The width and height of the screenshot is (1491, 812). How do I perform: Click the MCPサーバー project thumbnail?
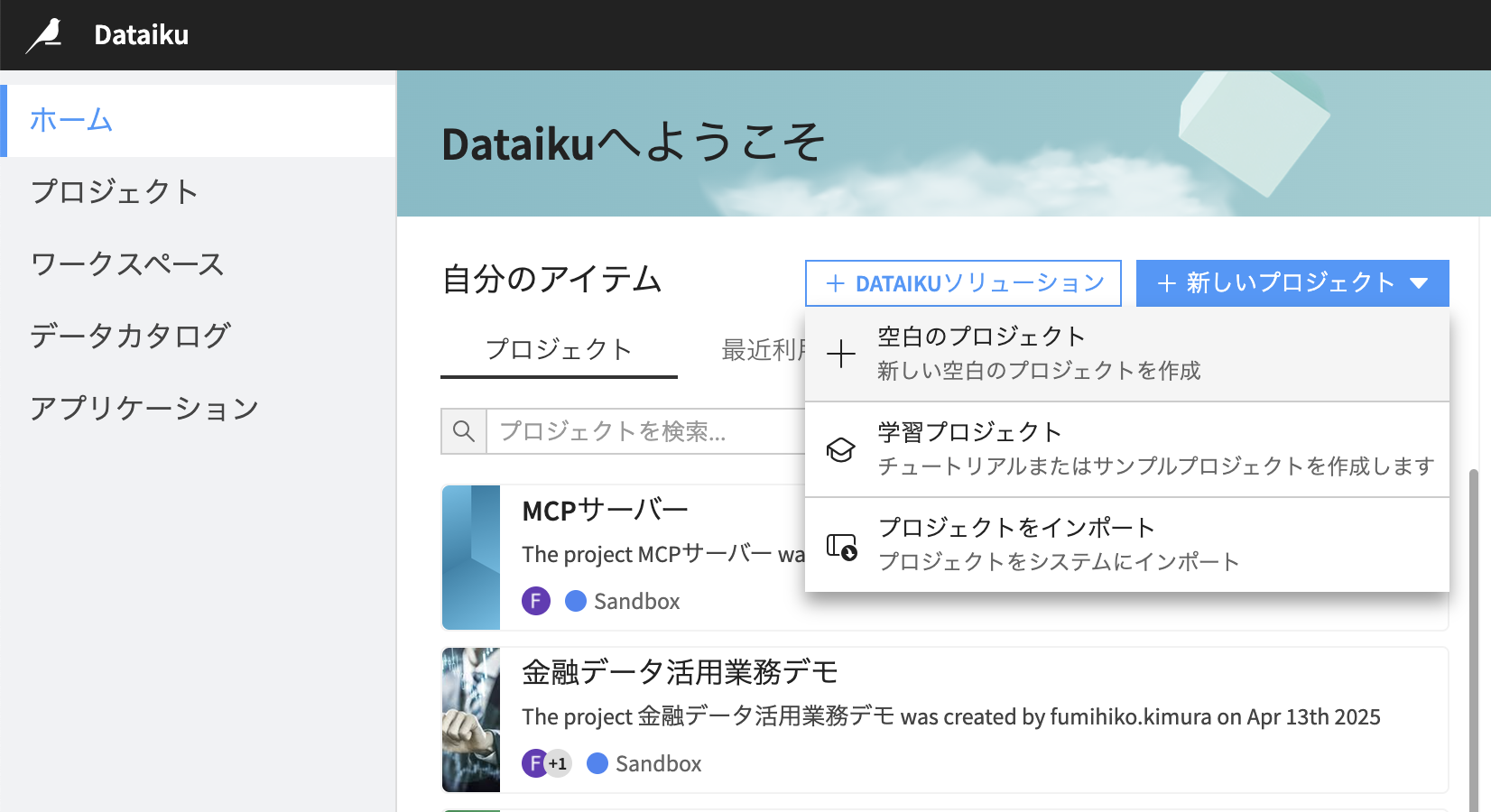[471, 558]
